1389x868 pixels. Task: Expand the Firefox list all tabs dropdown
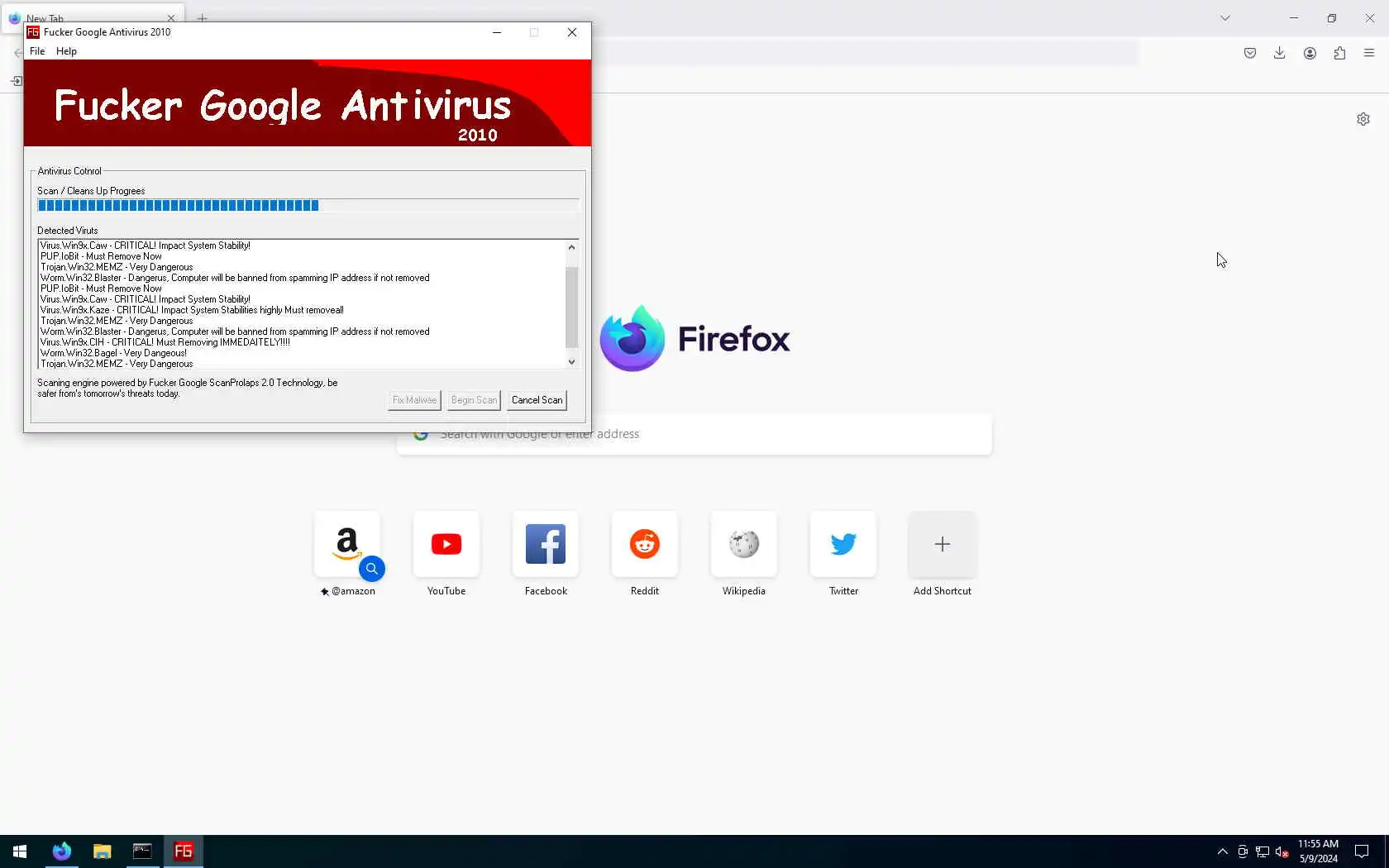tap(1225, 18)
